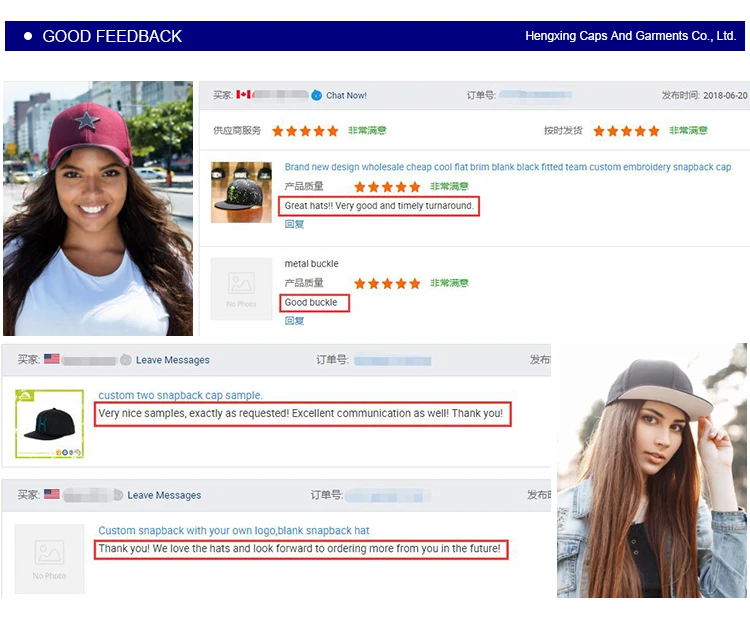Click the black cap sample thumbnail with green border
The image size is (750, 625).
[x=50, y=424]
